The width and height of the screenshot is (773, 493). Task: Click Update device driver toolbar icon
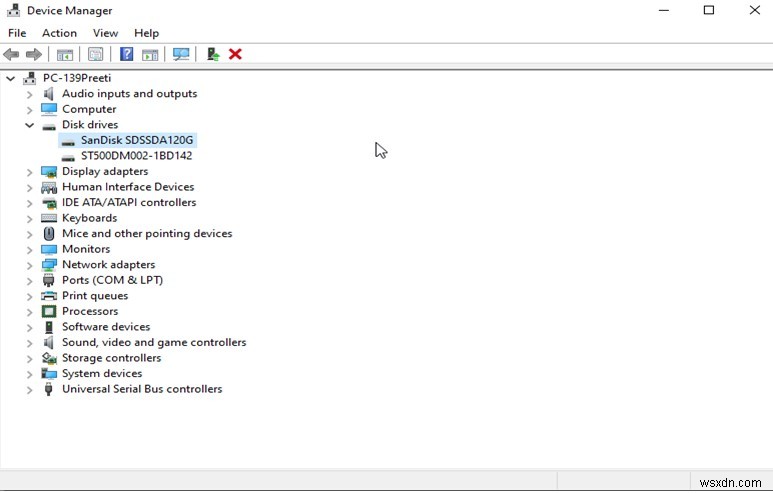212,54
